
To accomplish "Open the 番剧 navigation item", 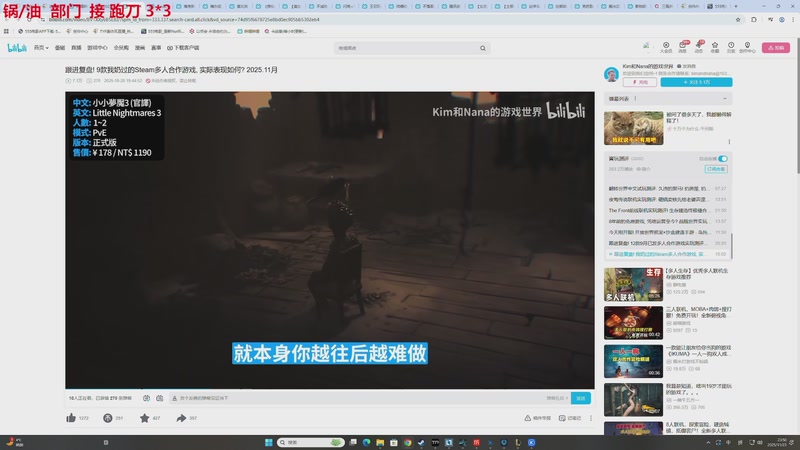I will point(60,47).
